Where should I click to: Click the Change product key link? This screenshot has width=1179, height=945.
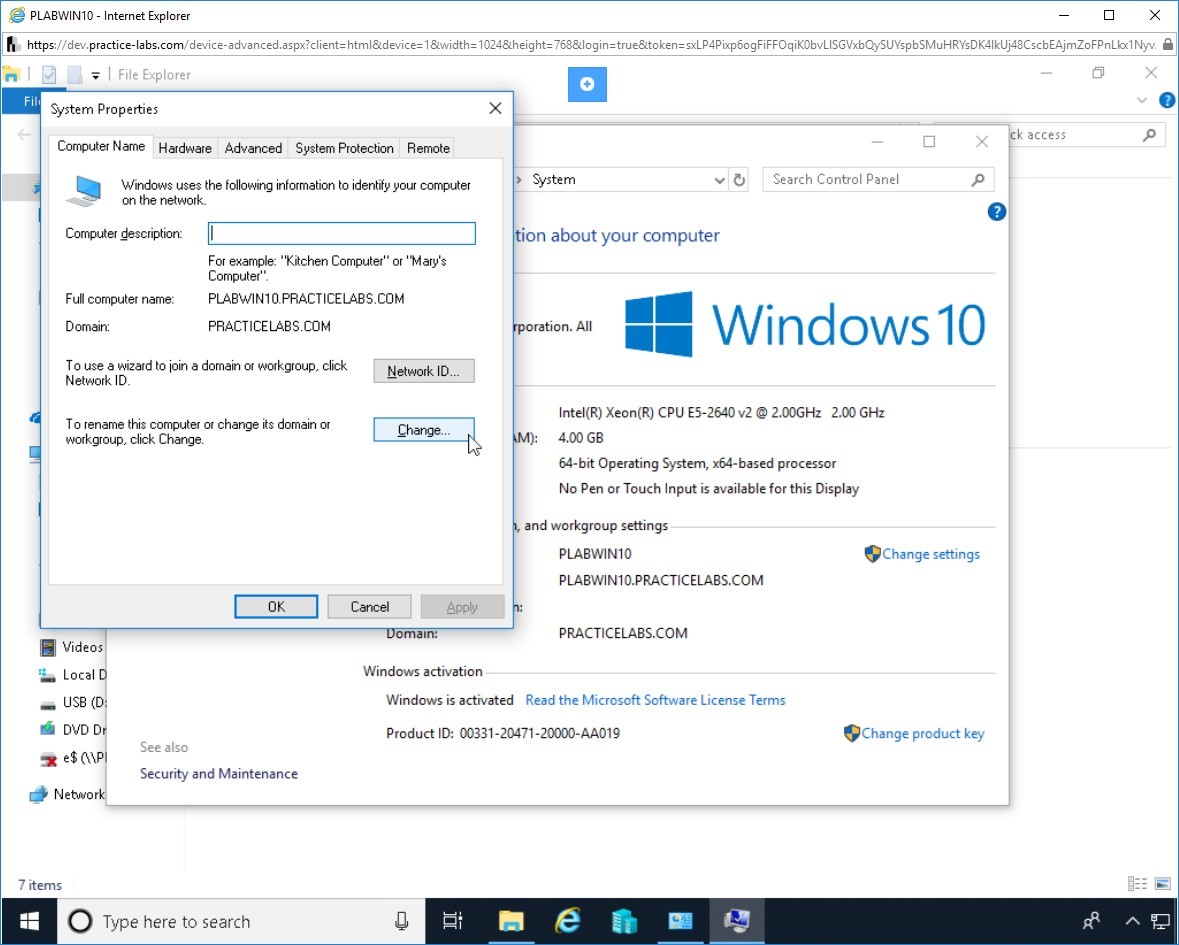[923, 734]
